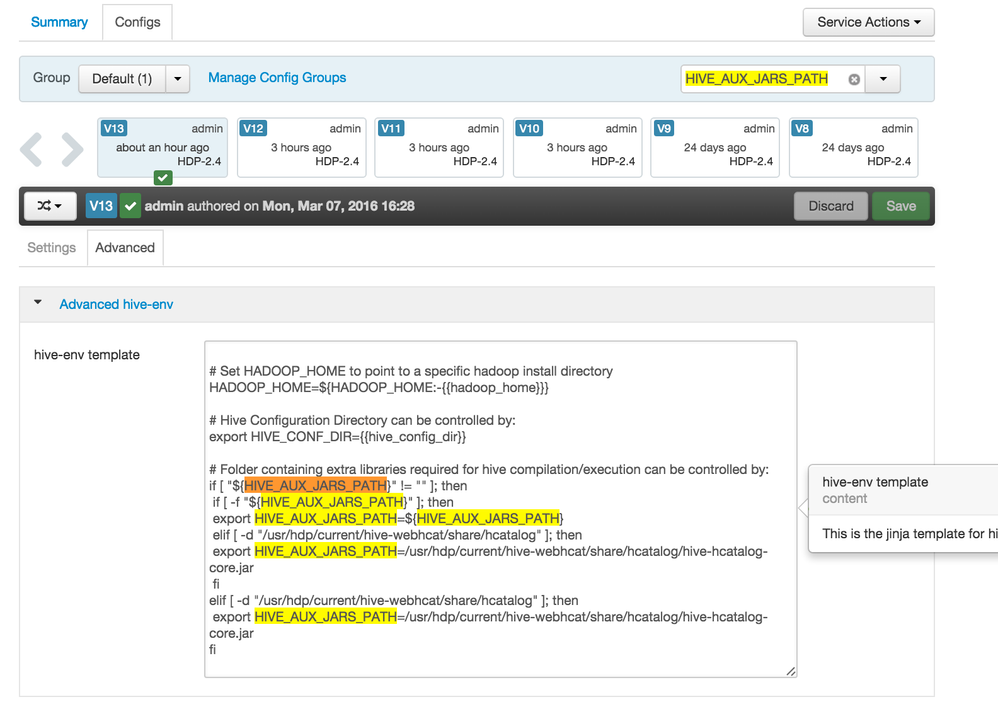Open the config Group dropdown arrow
Viewport: 998px width, 706px height.
[x=177, y=78]
